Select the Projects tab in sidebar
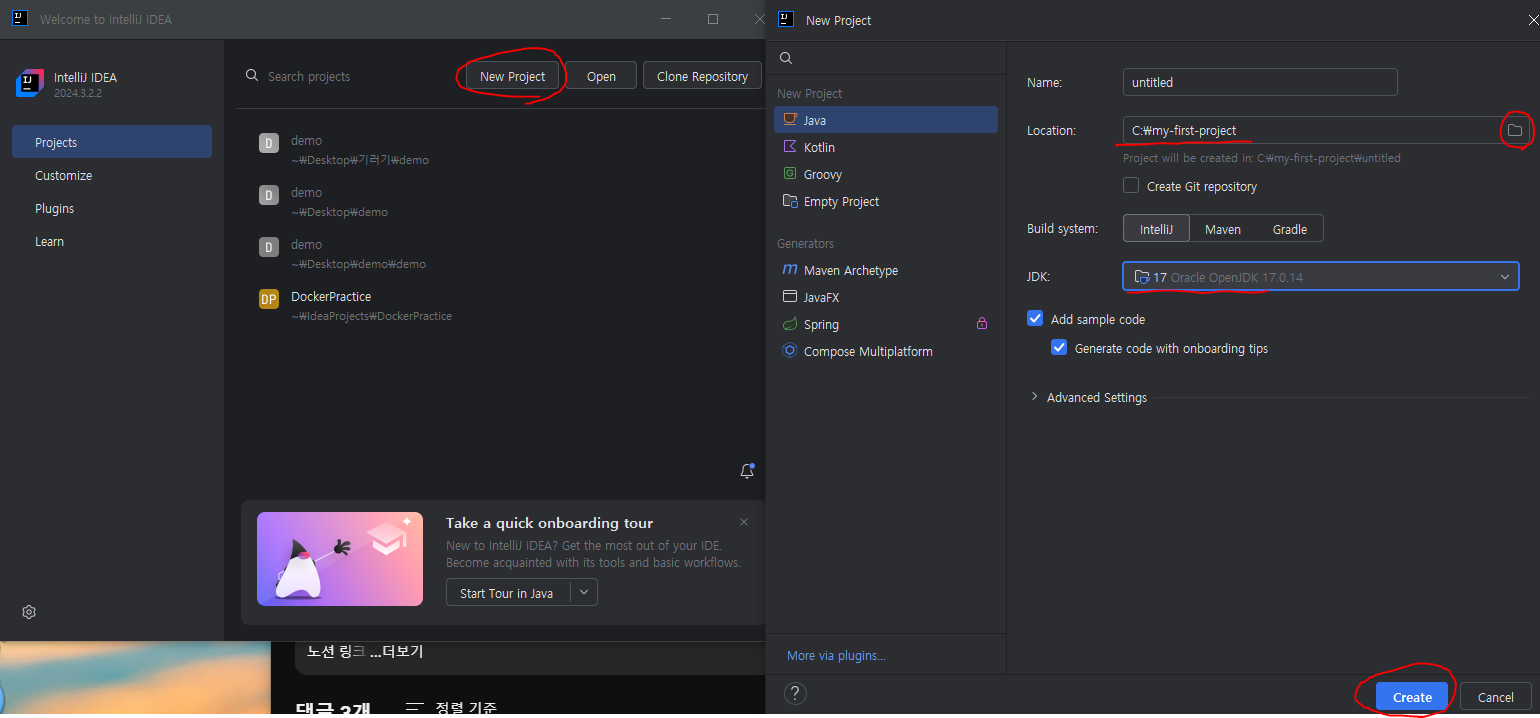This screenshot has height=718, width=1540. click(112, 142)
